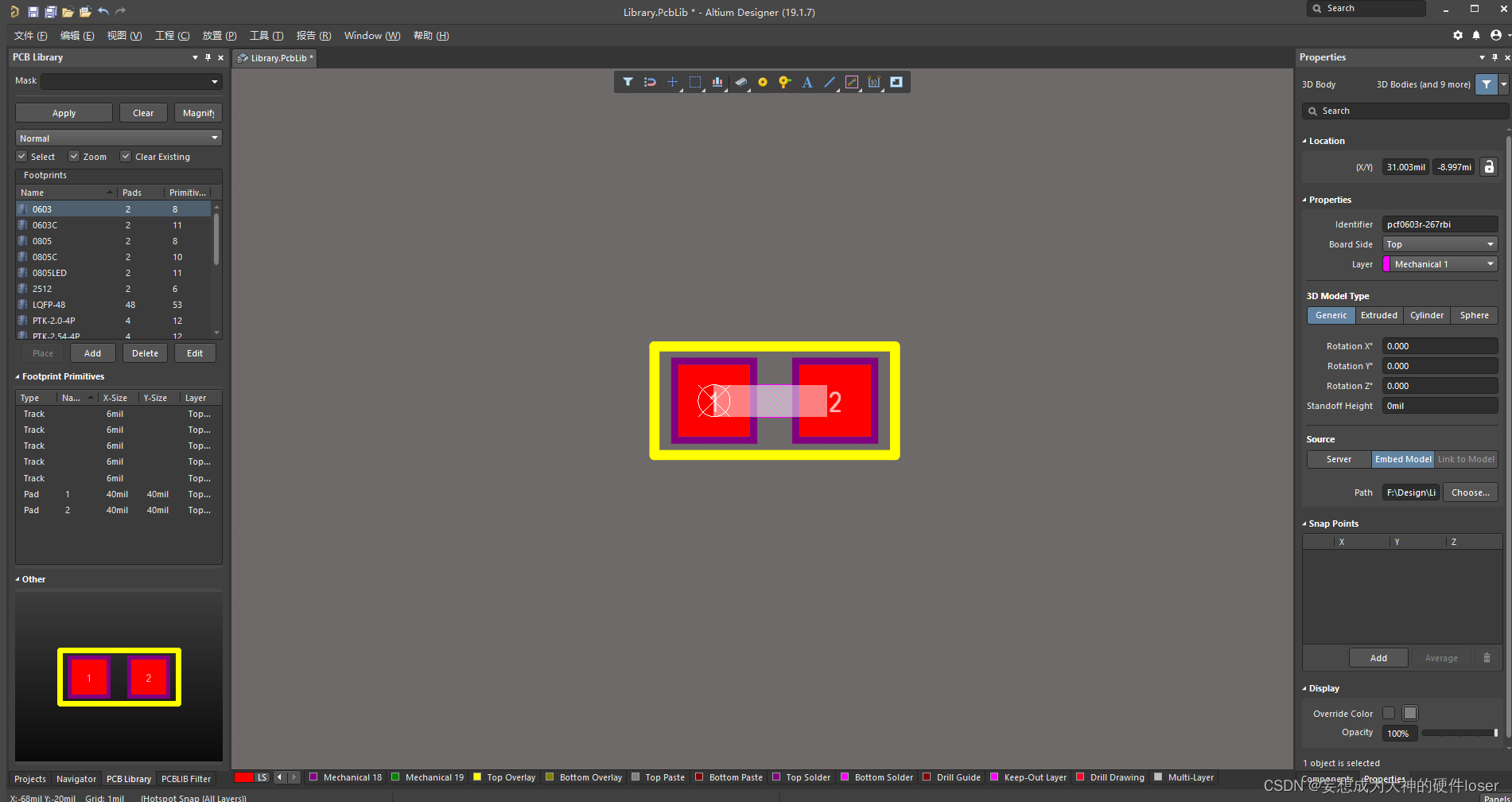Select the rectangular selection tool on active bar
The height and width of the screenshot is (802, 1512).
click(694, 81)
